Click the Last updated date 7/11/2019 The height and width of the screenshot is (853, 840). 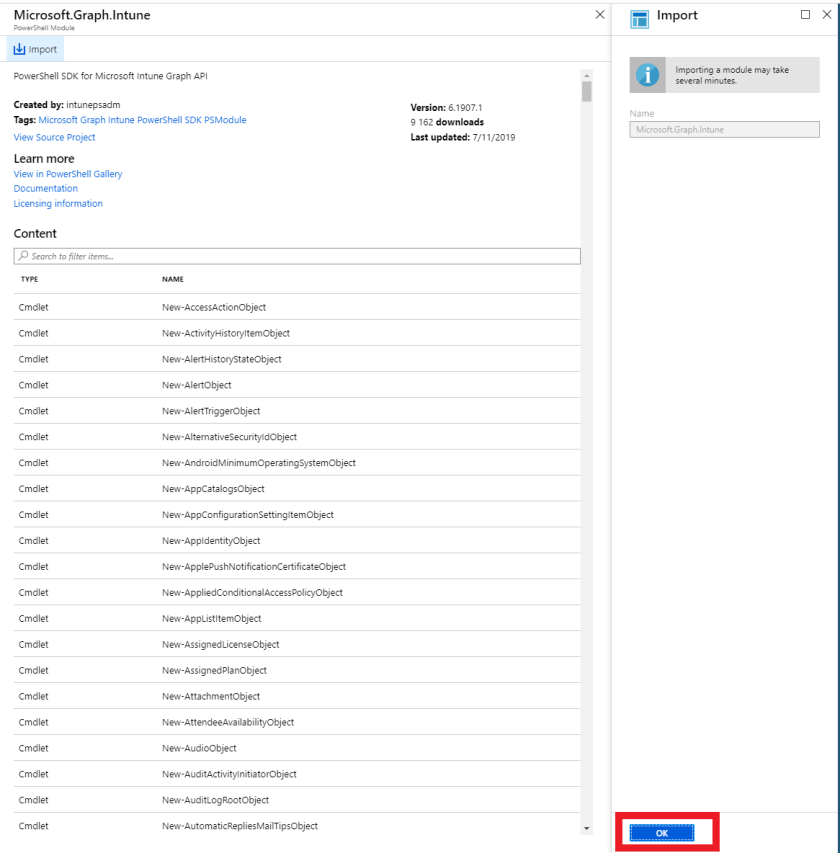pos(493,137)
